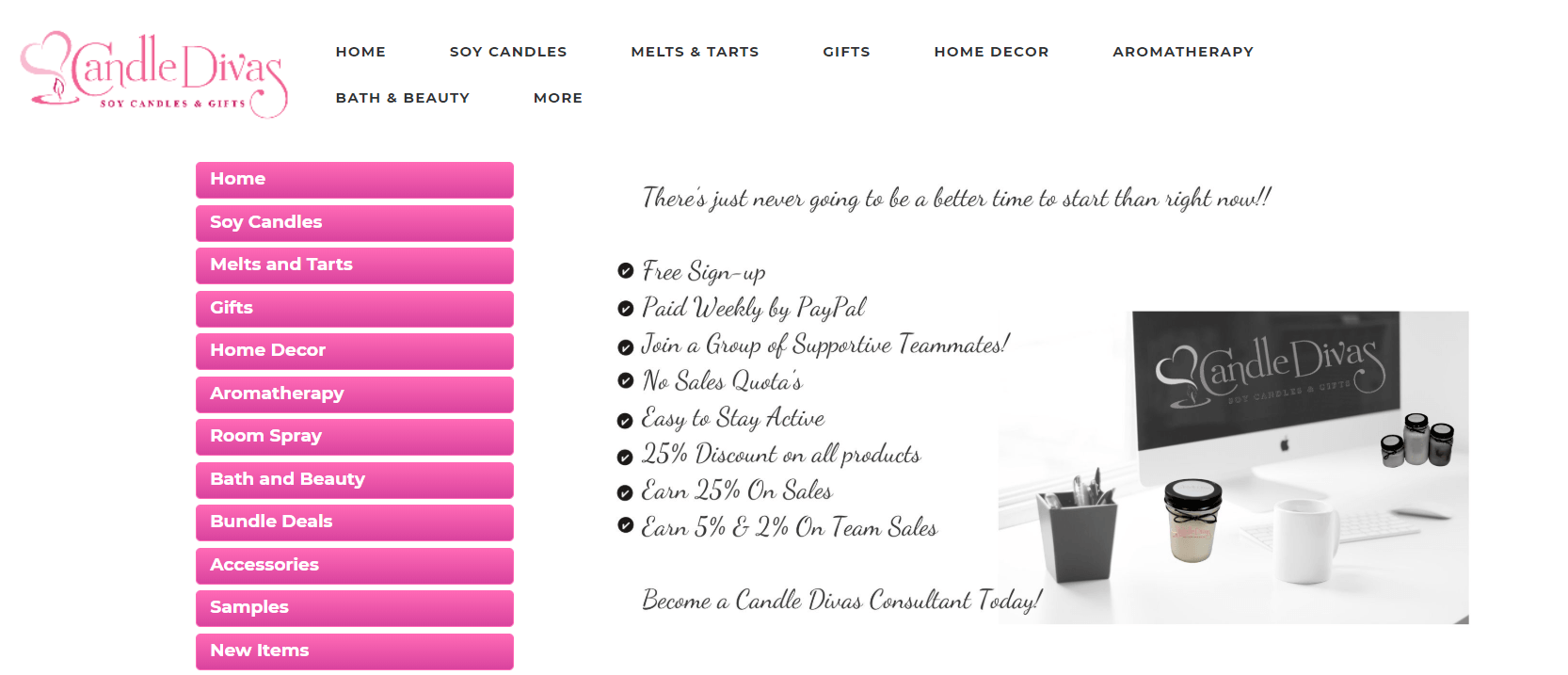Open the Samples sidebar button
The image size is (1568, 675).
click(x=355, y=608)
